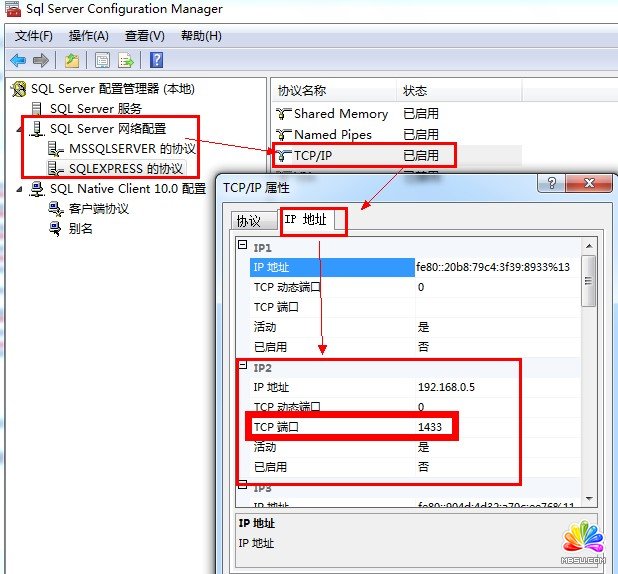
Task: Click the Forward arrow toolbar icon
Action: pos(41,61)
